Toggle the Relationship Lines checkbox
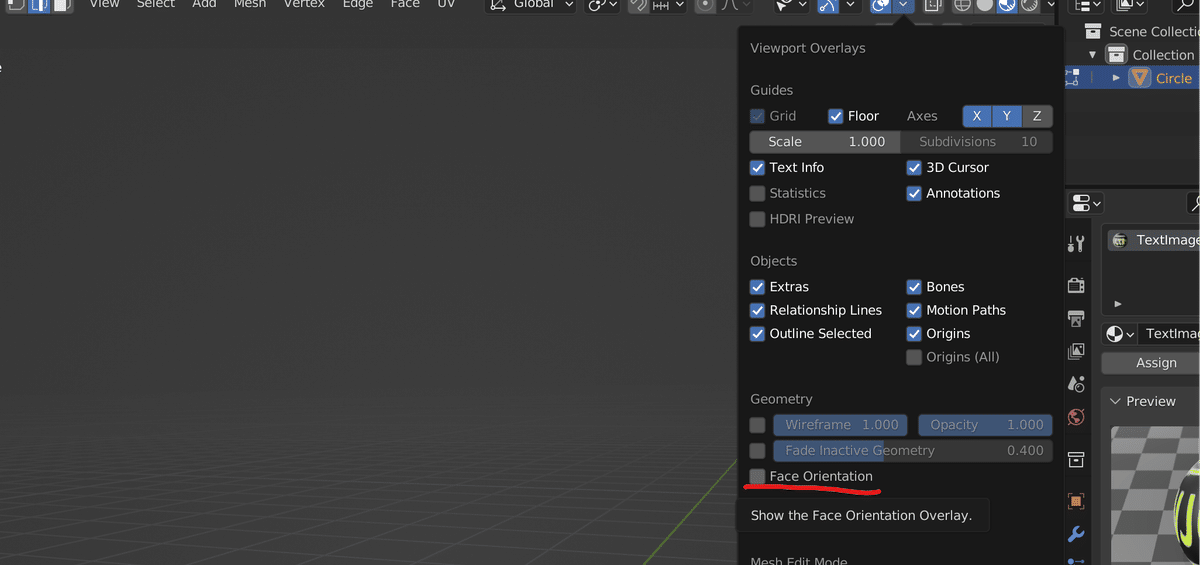Viewport: 1200px width, 565px height. click(x=758, y=310)
